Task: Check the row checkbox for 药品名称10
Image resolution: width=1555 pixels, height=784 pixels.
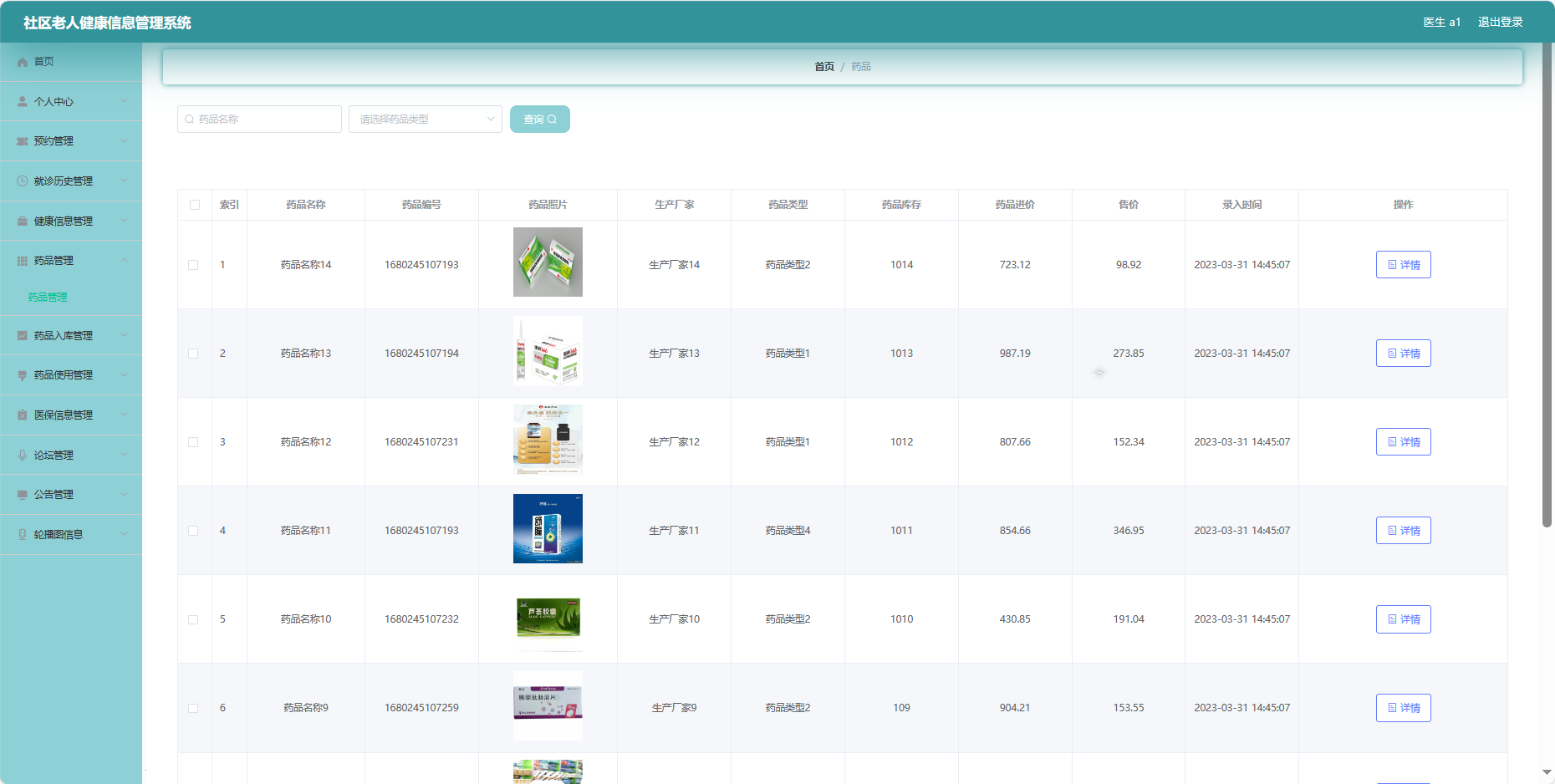Action: [x=193, y=619]
